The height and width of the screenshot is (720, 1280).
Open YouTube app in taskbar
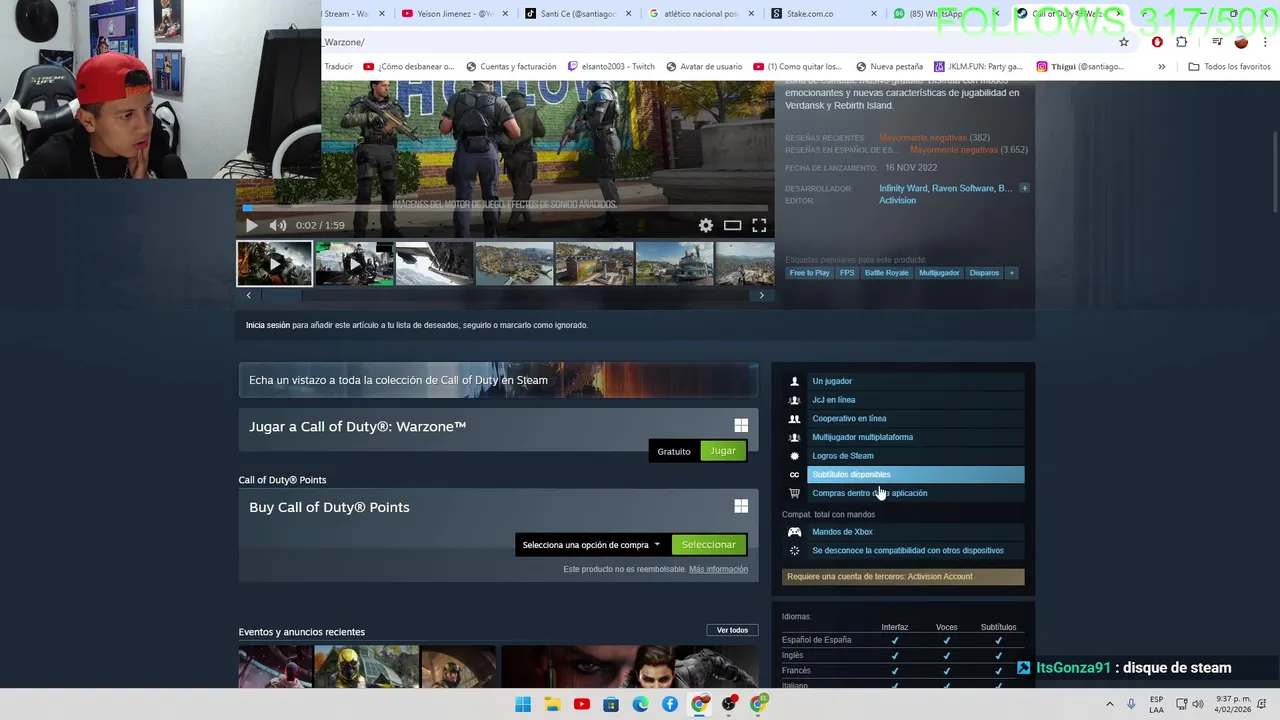[x=582, y=705]
